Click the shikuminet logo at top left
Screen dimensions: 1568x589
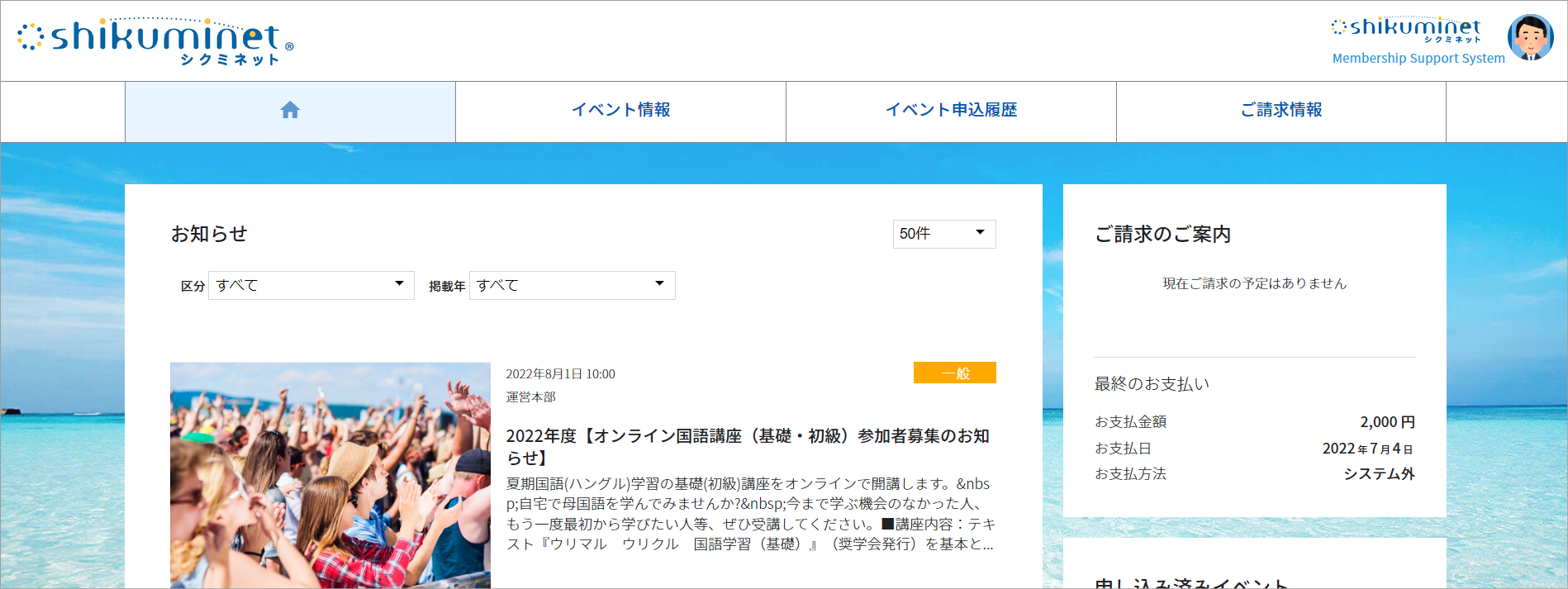coord(155,40)
